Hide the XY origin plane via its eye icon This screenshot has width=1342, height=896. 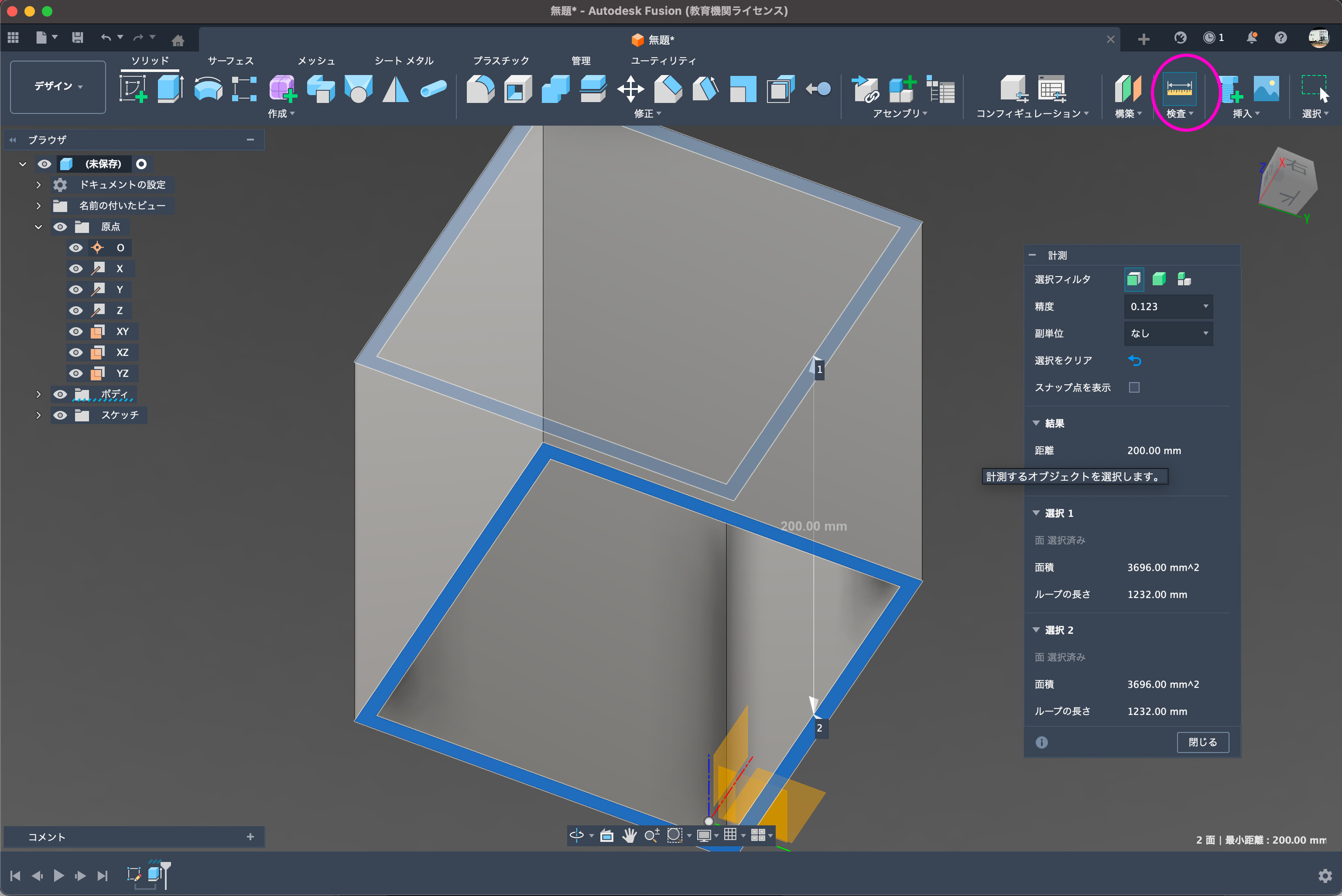pyautogui.click(x=75, y=332)
